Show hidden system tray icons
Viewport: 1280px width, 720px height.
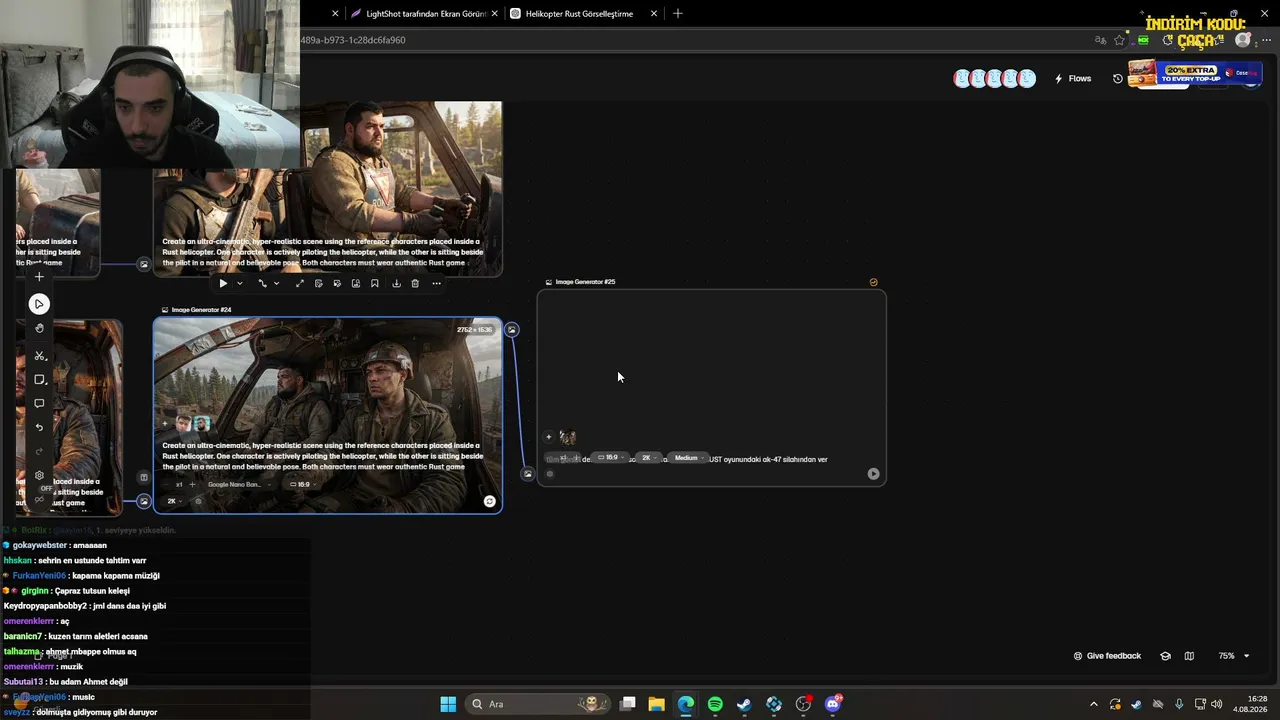point(1093,704)
